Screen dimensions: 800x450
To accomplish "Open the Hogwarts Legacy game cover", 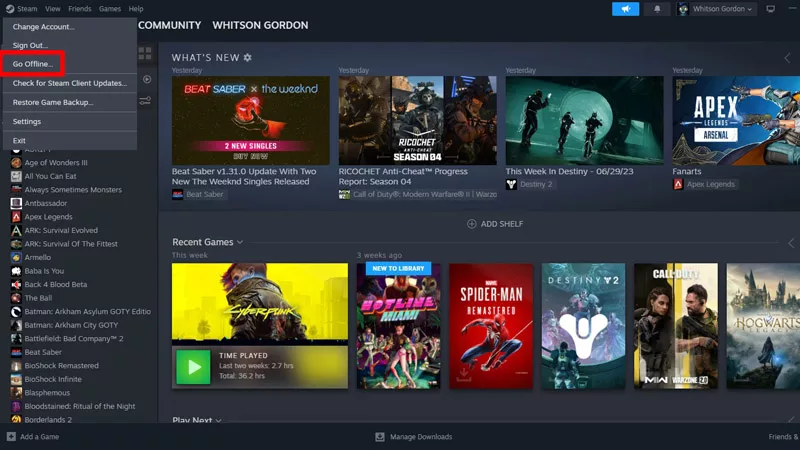I will pos(763,326).
